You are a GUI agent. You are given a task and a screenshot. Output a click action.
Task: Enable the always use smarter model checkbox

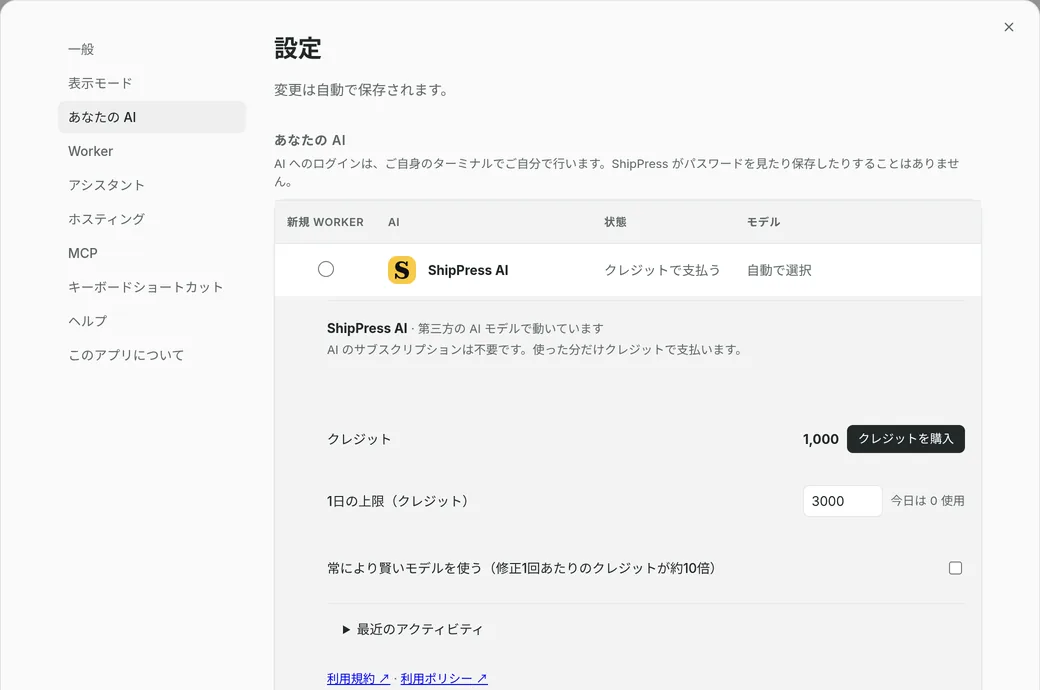[x=955, y=568]
